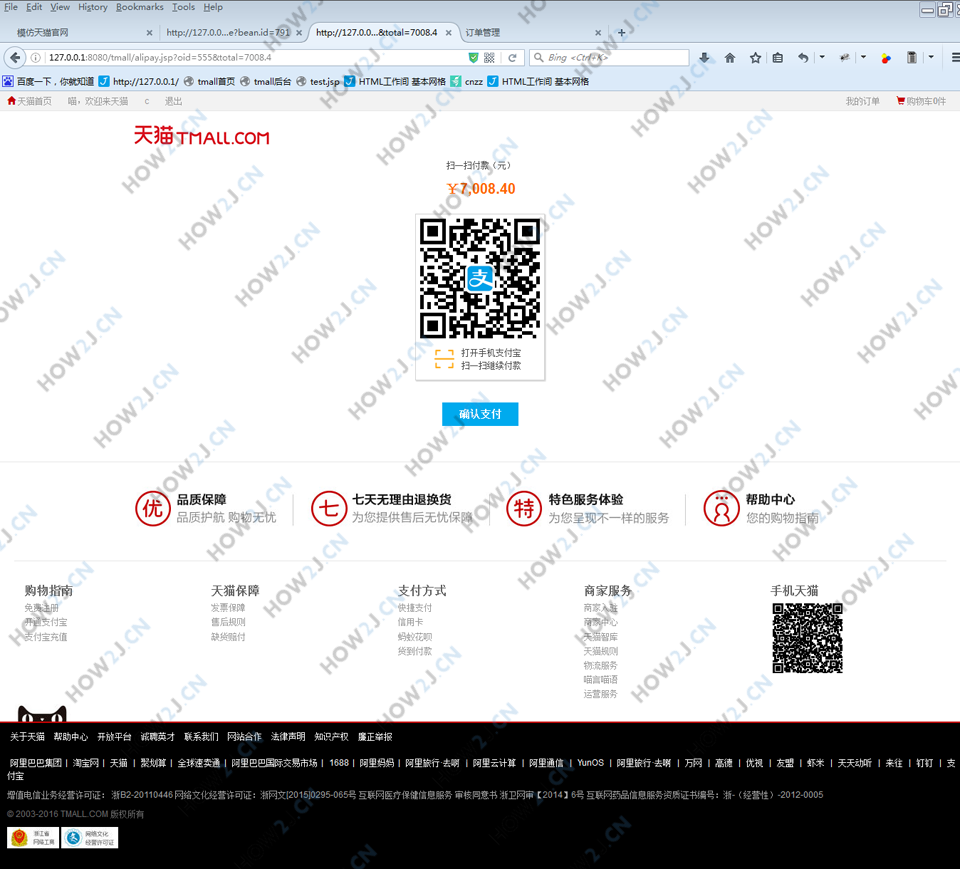Click the QR code icon in address bar
The image size is (960, 869).
click(489, 58)
